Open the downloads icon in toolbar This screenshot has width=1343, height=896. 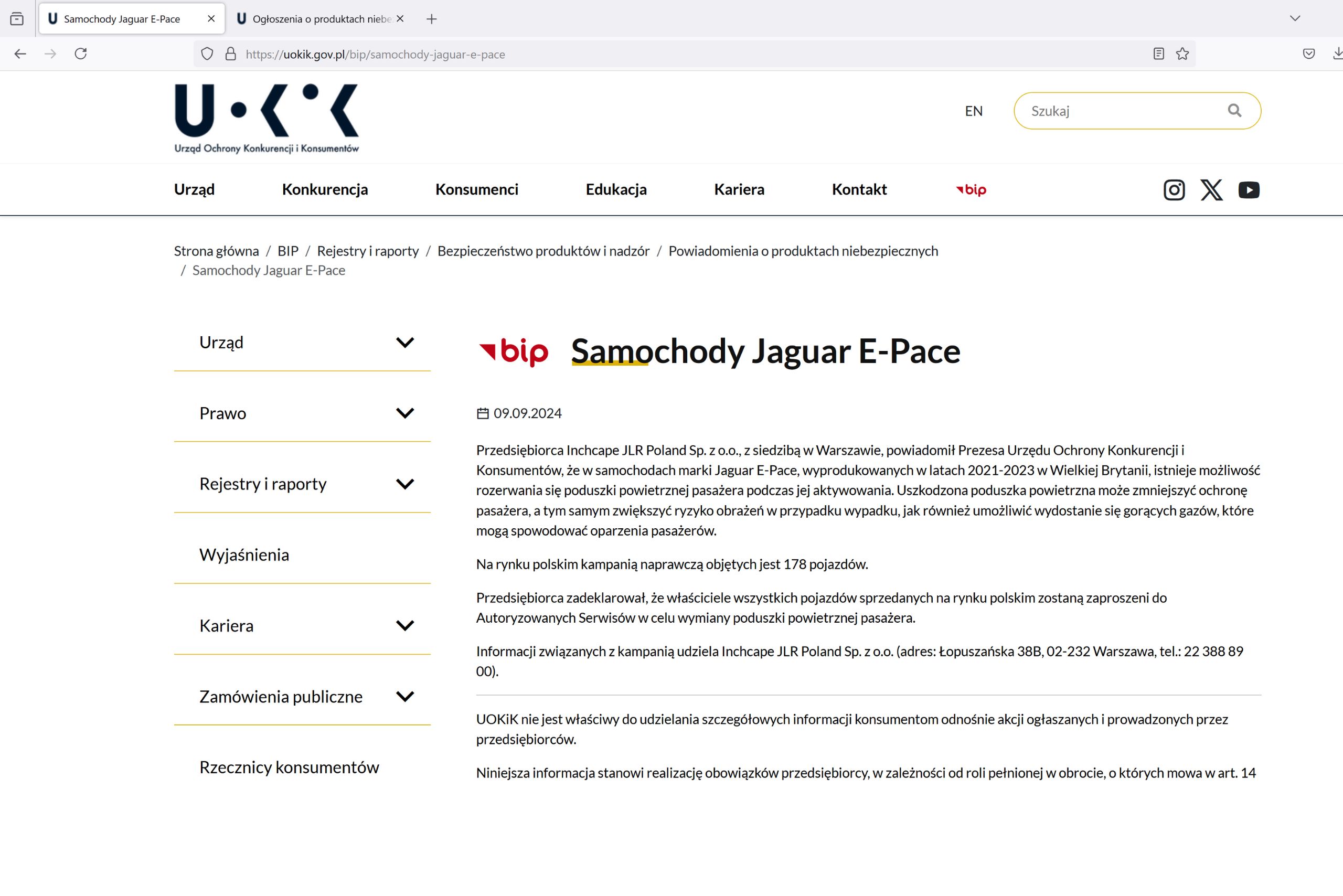pyautogui.click(x=1337, y=54)
